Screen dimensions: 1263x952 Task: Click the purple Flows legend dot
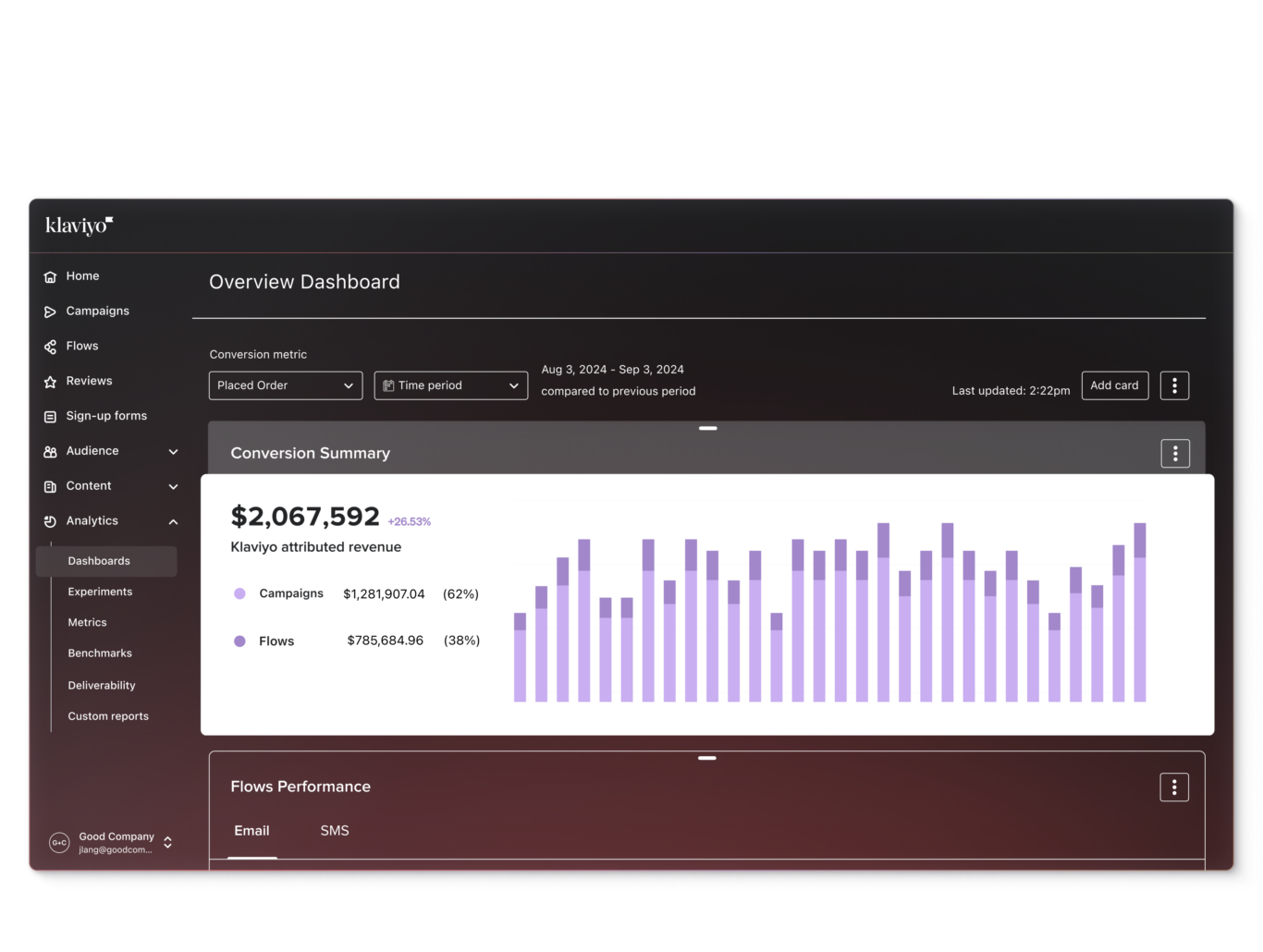point(239,641)
